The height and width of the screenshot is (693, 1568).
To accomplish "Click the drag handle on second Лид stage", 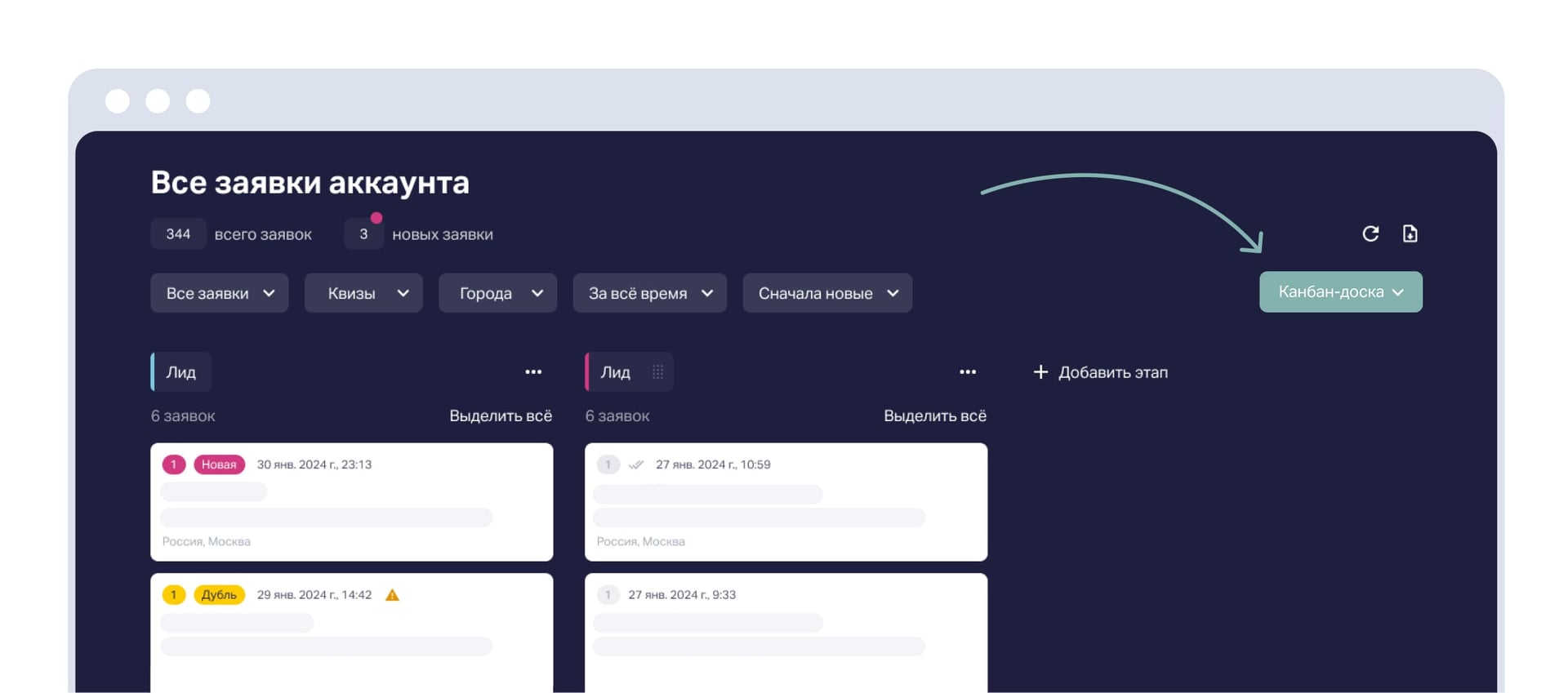I will pyautogui.click(x=657, y=372).
